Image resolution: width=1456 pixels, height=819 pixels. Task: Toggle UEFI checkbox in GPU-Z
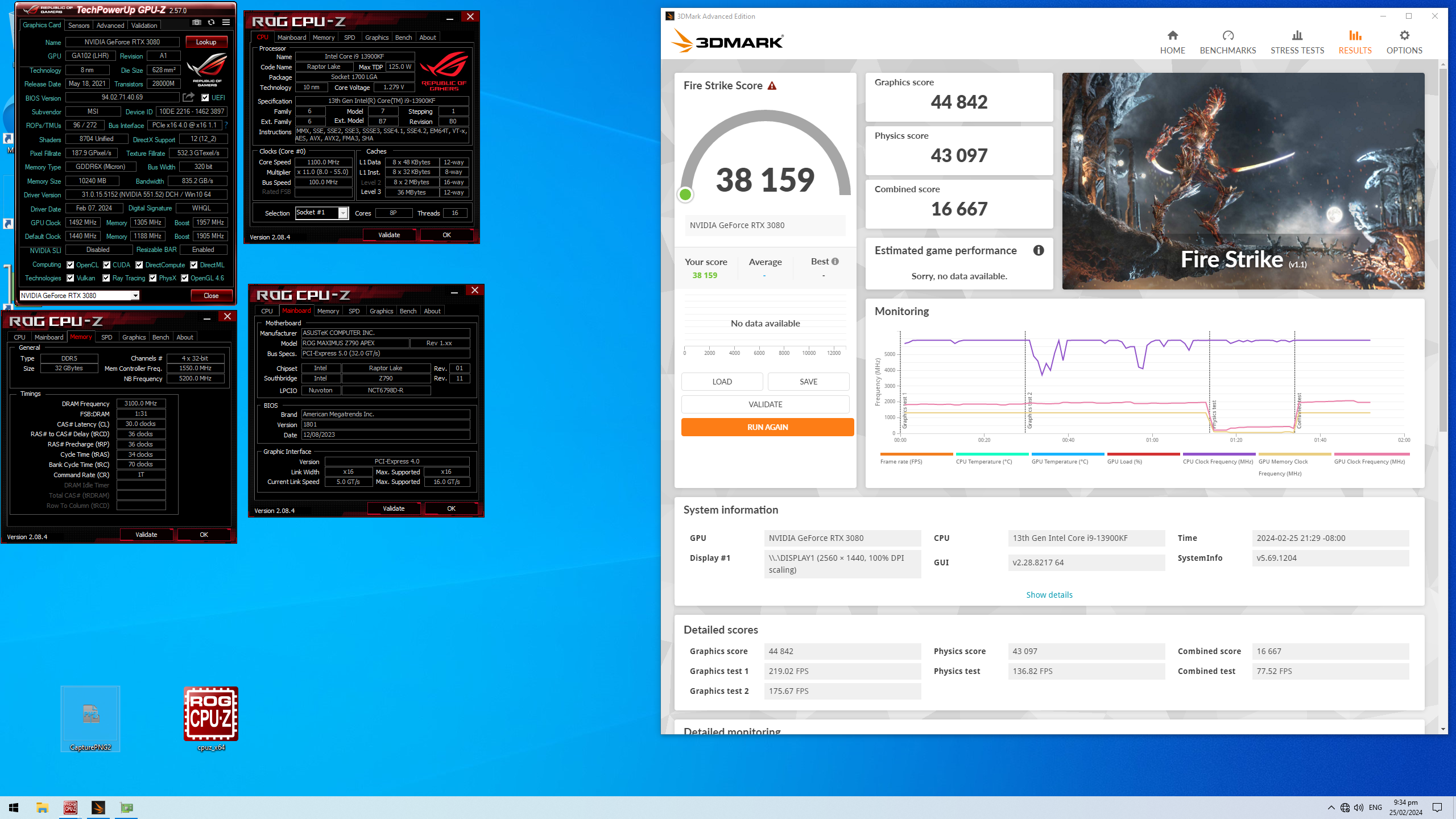[205, 98]
